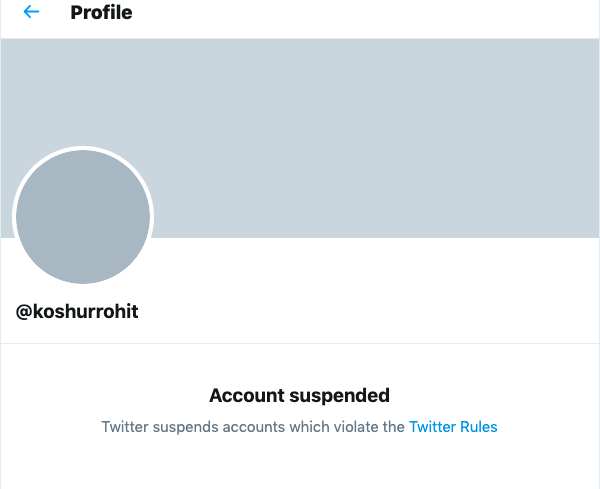The width and height of the screenshot is (600, 489).
Task: Click the back arrow icon
Action: click(31, 13)
